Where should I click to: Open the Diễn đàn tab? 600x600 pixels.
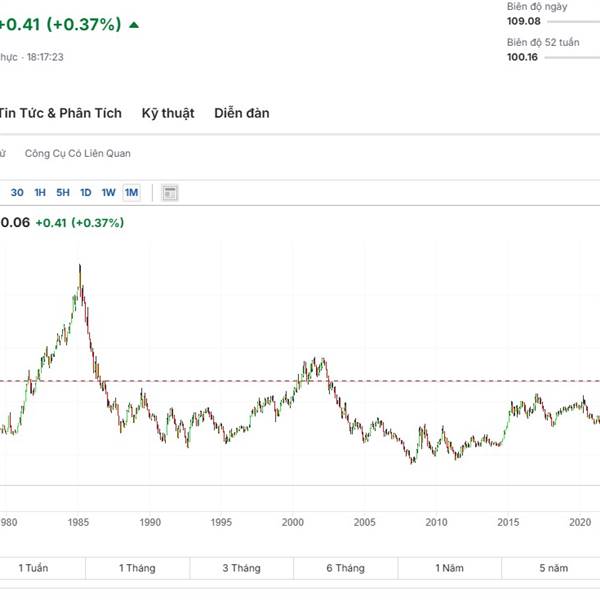pos(242,113)
